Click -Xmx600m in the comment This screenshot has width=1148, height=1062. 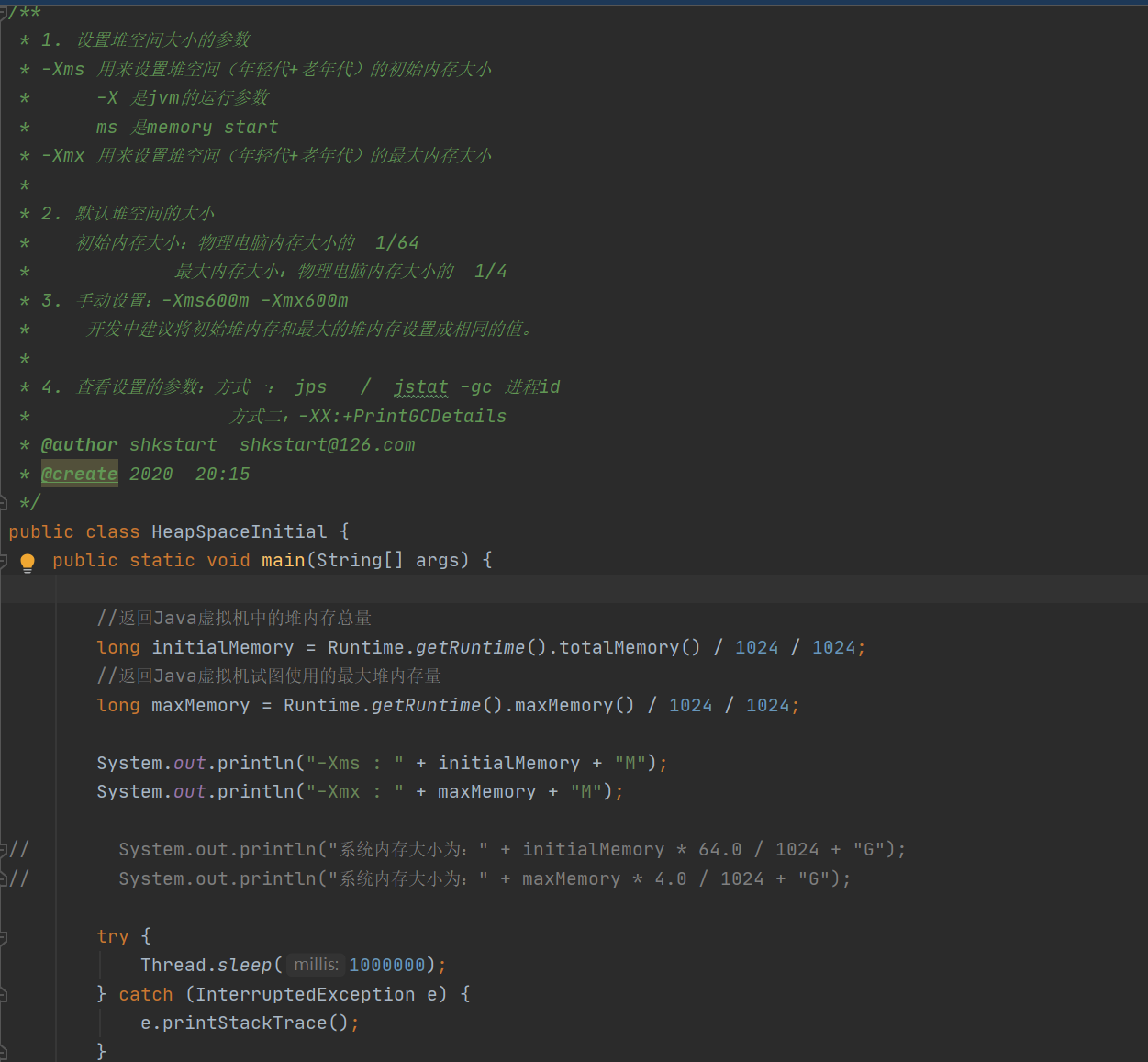(305, 300)
